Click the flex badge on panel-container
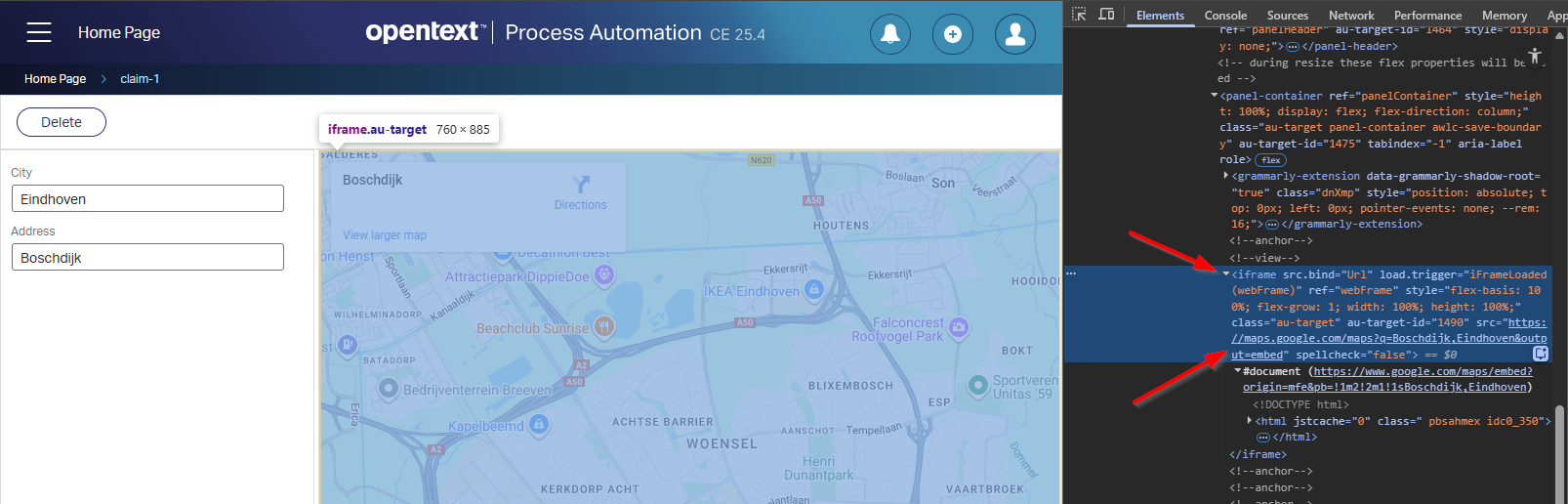The width and height of the screenshot is (1568, 504). (1270, 160)
